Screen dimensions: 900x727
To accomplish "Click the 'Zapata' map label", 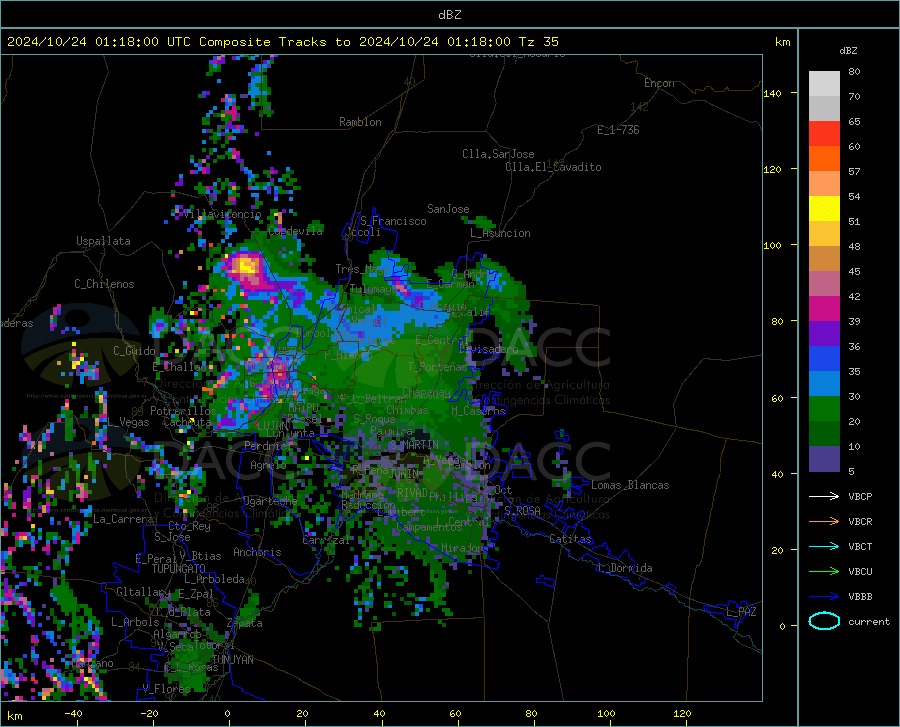I will click(x=245, y=623).
